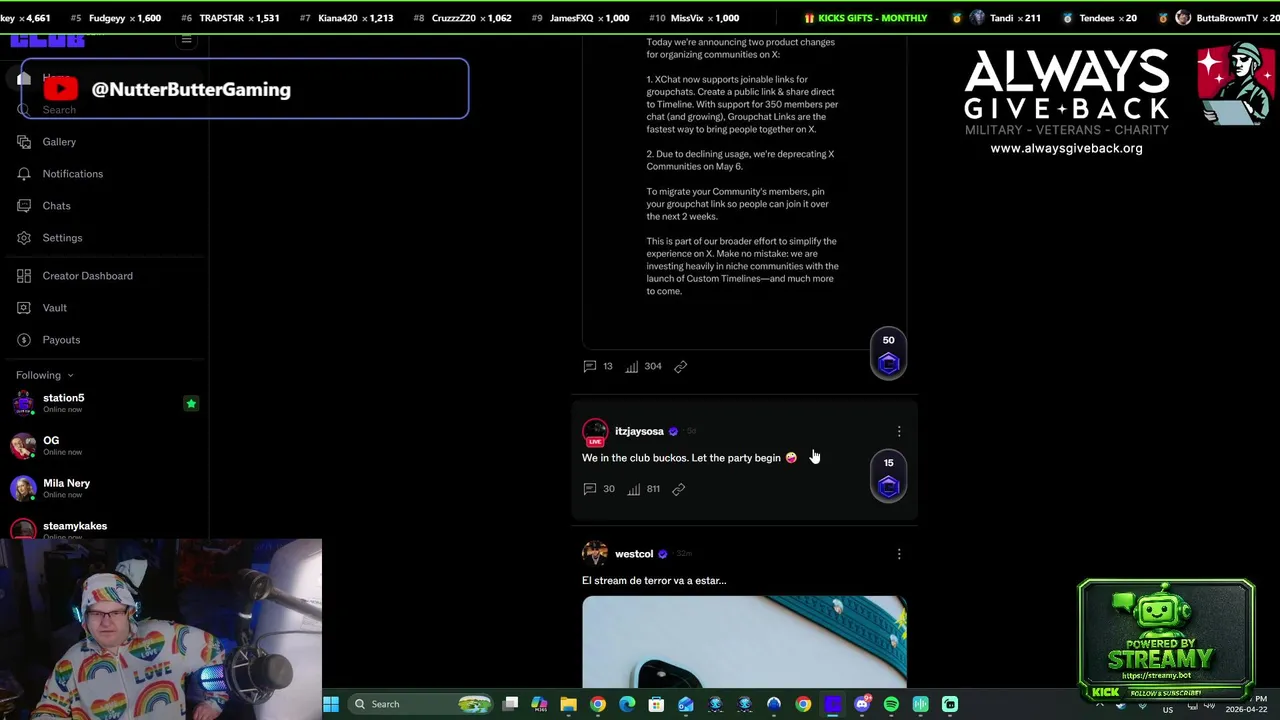The height and width of the screenshot is (720, 1280).
Task: Open itzjaysosa's profile avatar
Action: pyautogui.click(x=595, y=431)
